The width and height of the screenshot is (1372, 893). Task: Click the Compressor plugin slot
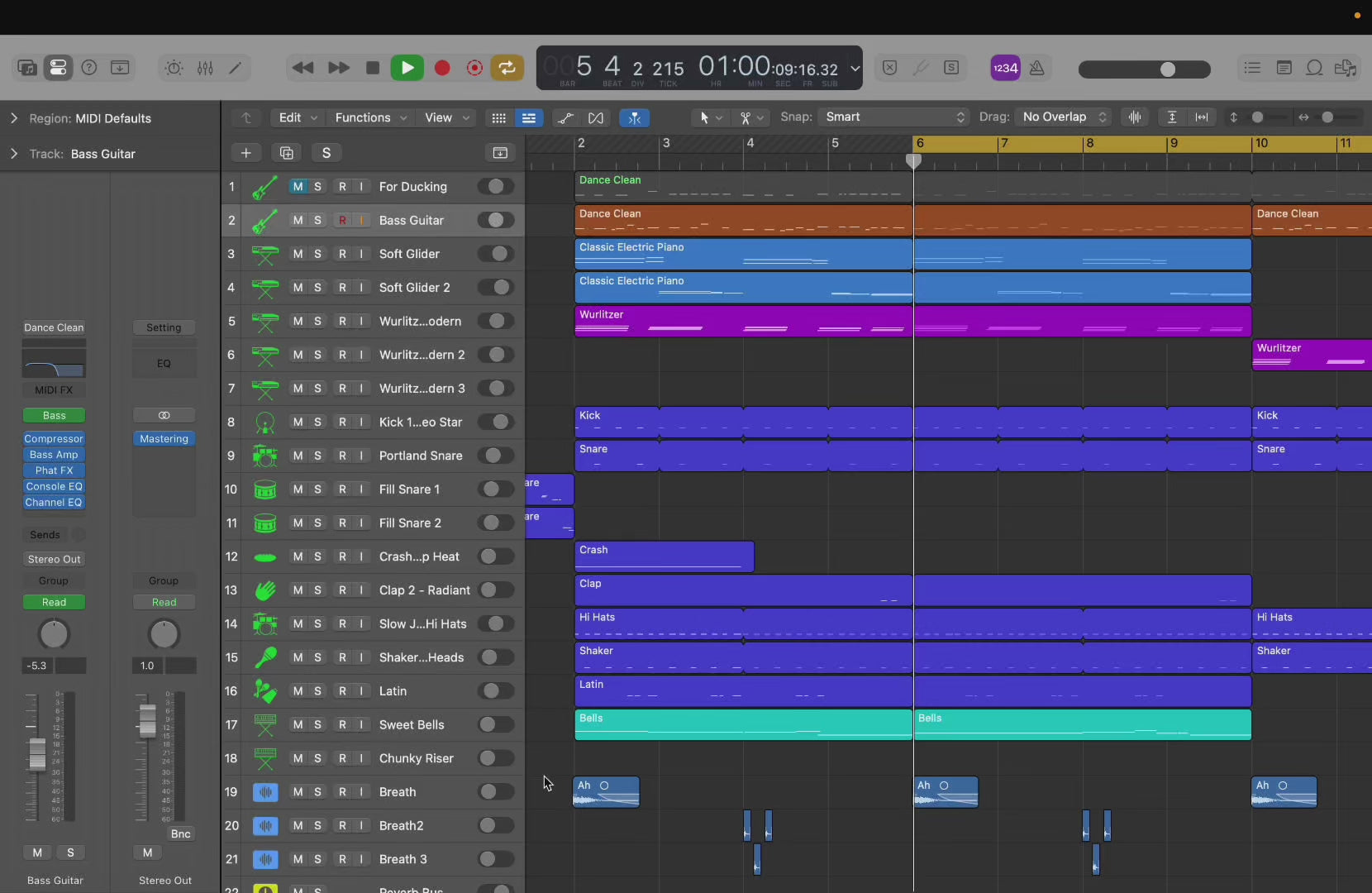[54, 439]
